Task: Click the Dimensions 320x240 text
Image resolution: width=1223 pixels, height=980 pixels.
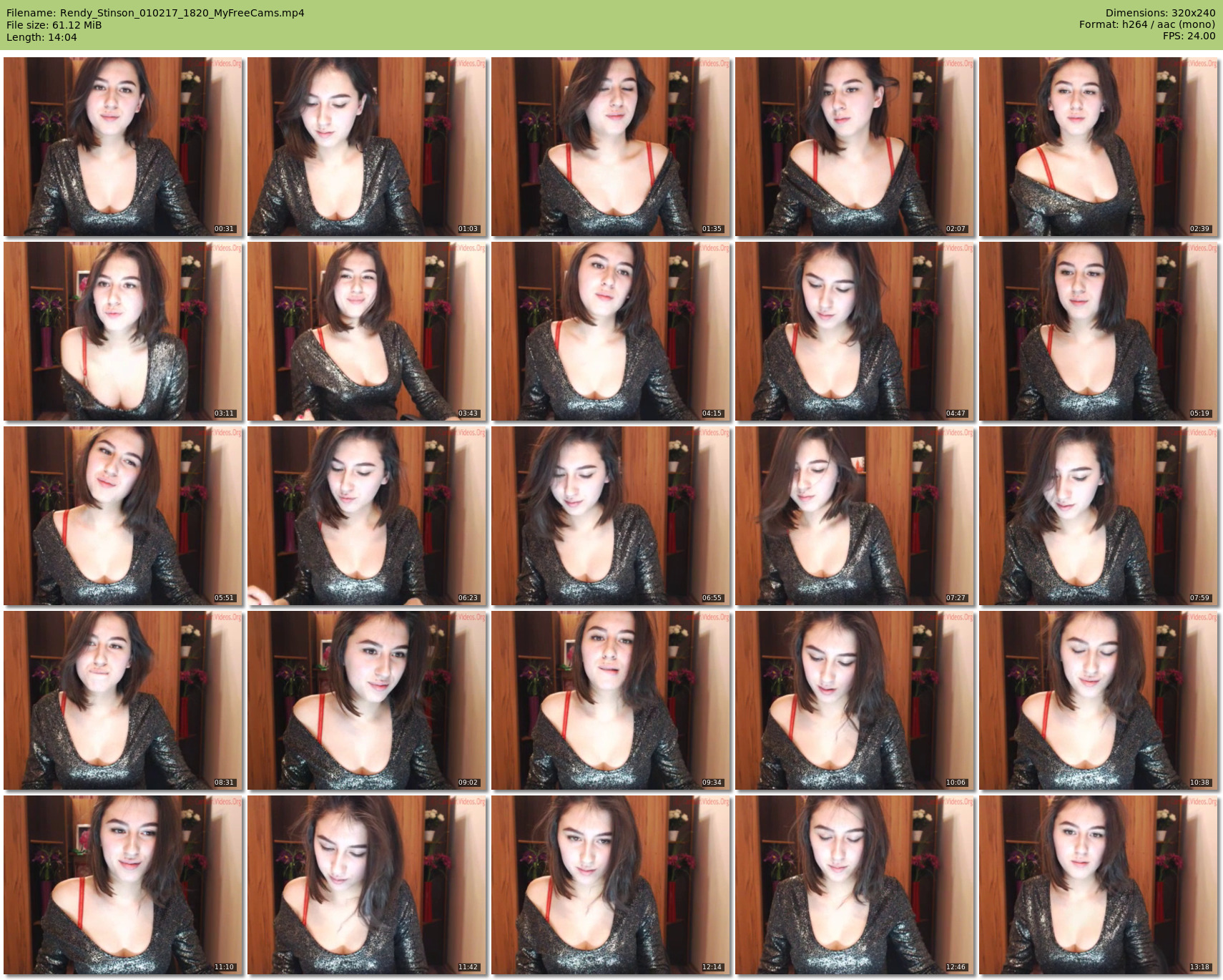Action: (x=1160, y=13)
